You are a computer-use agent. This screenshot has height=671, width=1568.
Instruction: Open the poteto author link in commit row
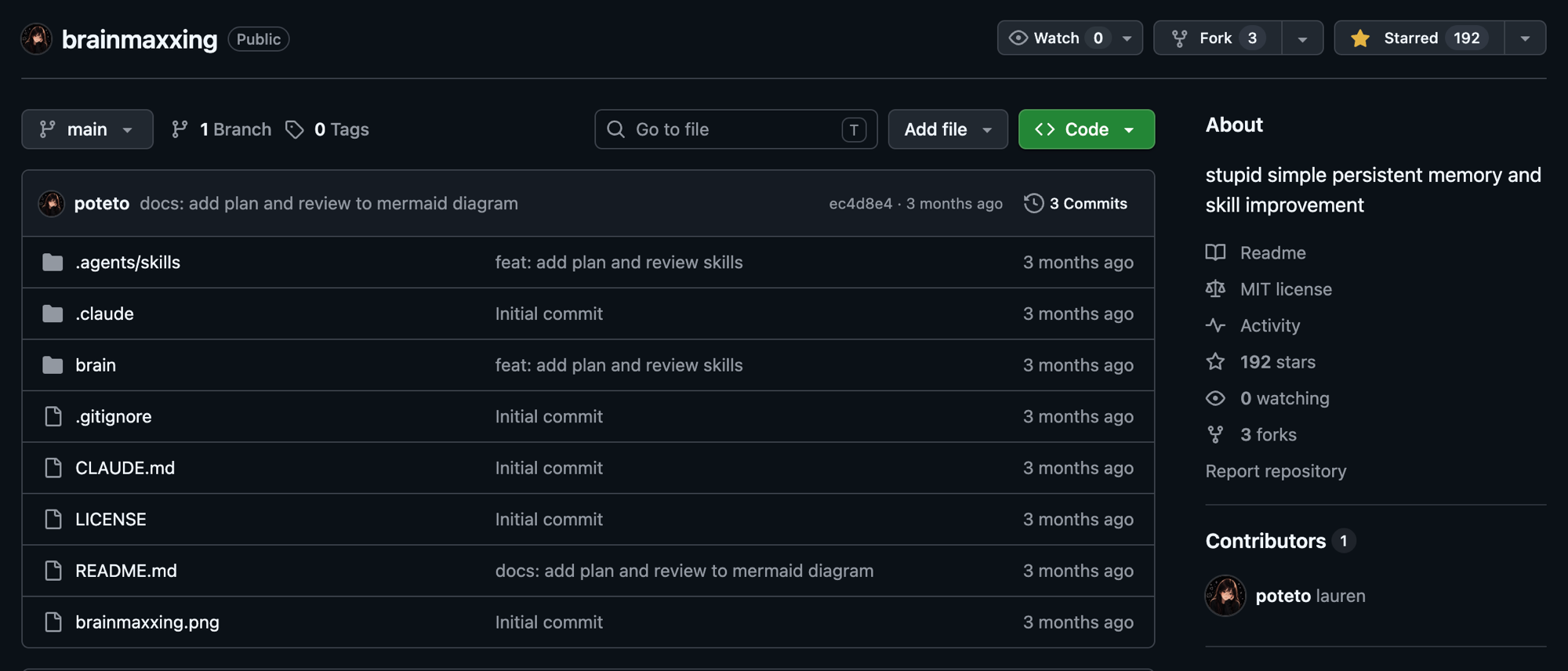(102, 203)
